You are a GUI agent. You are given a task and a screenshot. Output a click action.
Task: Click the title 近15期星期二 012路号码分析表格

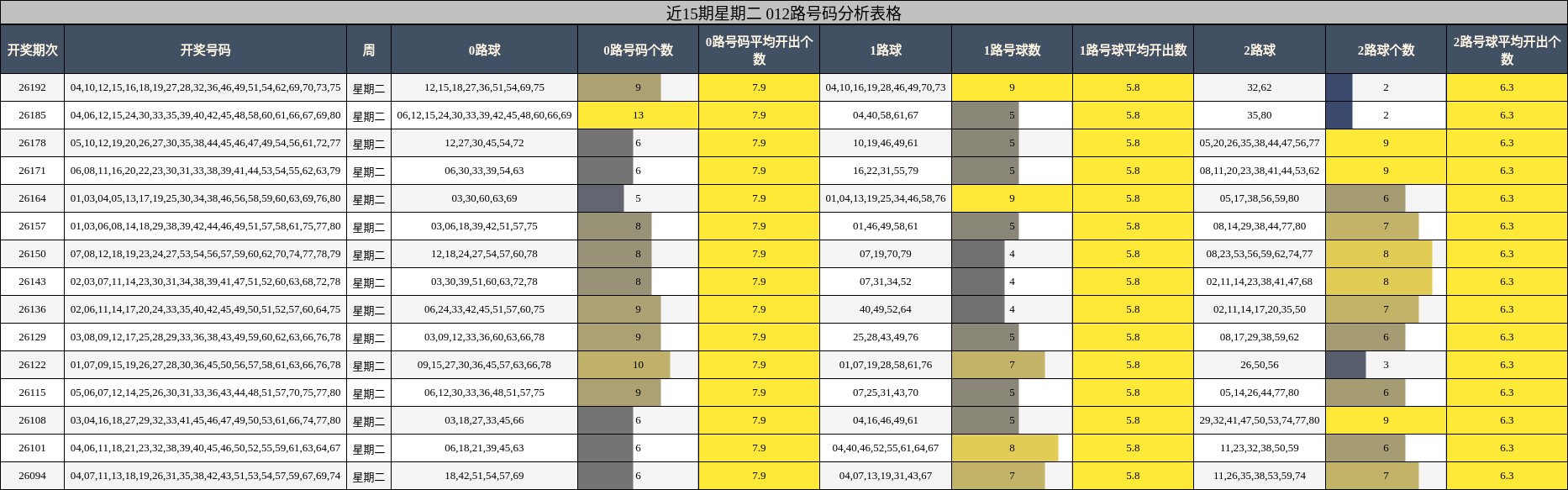pyautogui.click(x=783, y=13)
